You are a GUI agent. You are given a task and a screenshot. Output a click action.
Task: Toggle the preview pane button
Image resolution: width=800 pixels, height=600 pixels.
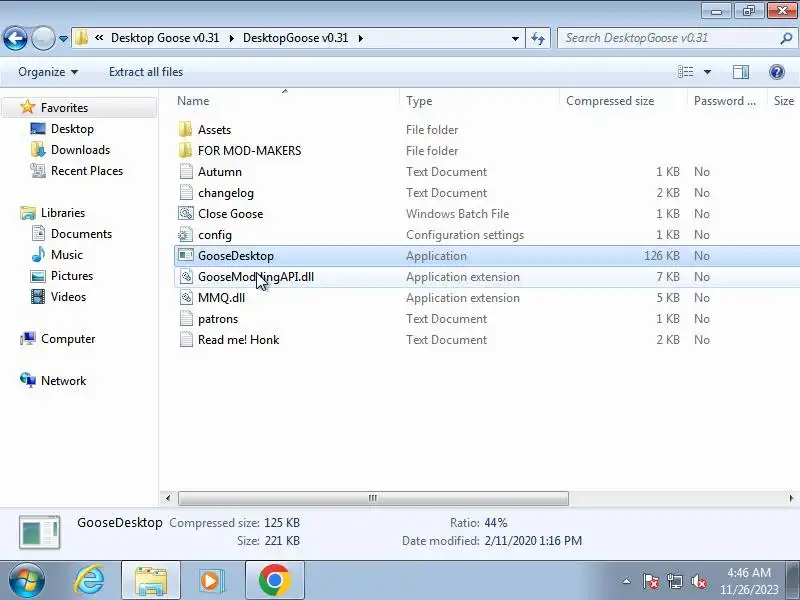coord(741,72)
